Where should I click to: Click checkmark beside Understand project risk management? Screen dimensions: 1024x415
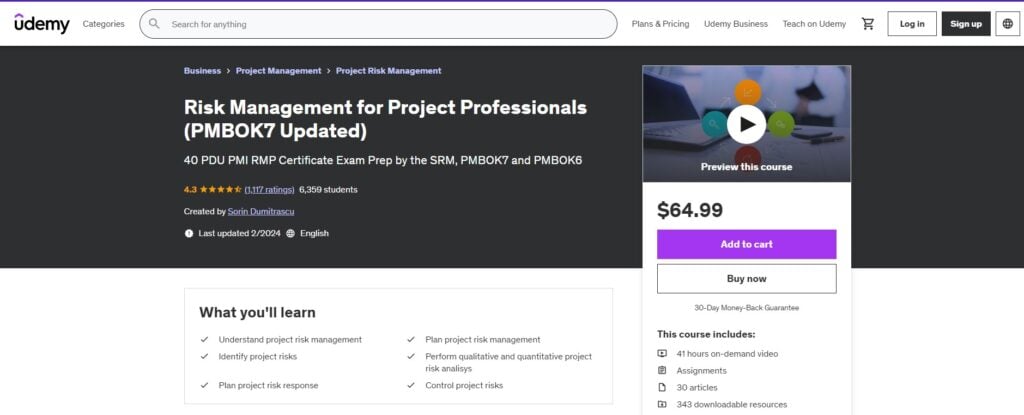[204, 339]
